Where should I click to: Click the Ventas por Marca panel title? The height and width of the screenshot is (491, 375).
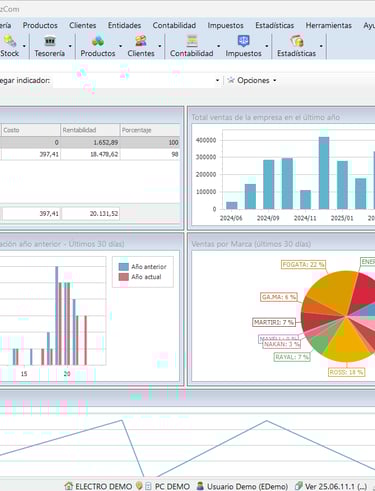coord(251,244)
